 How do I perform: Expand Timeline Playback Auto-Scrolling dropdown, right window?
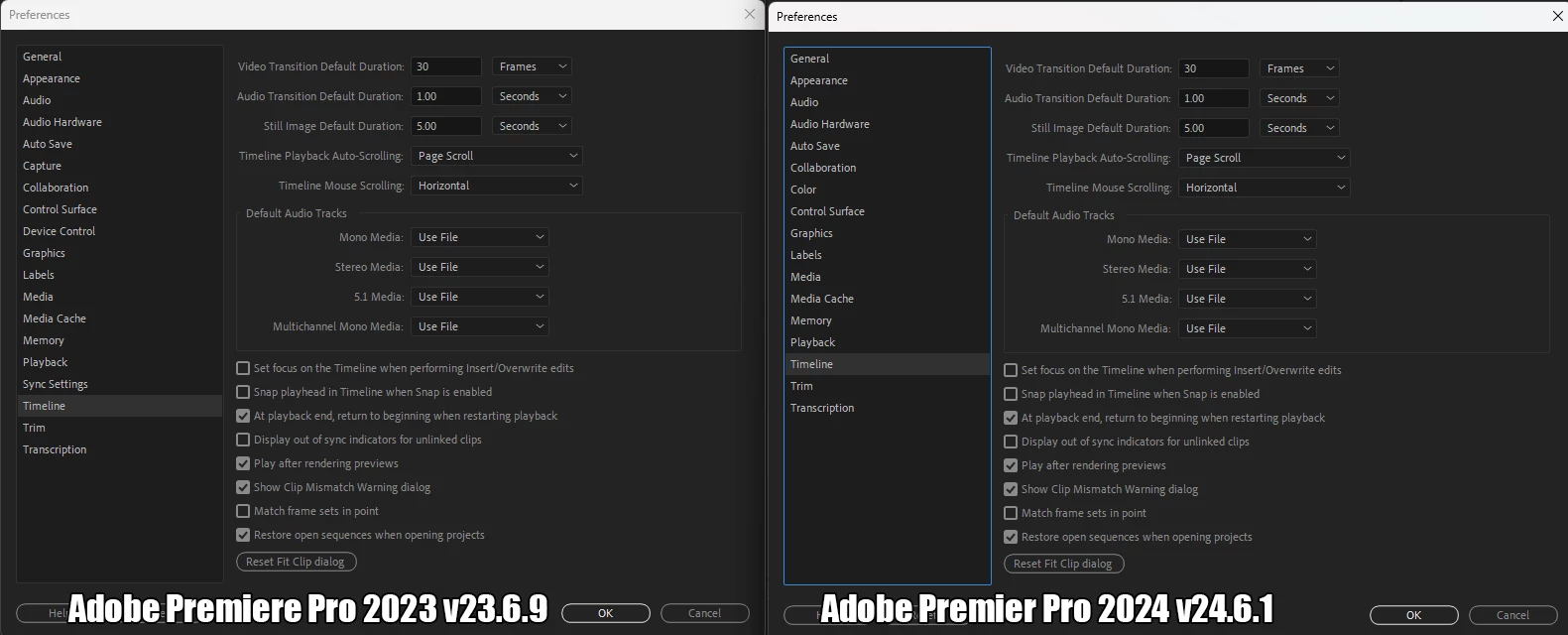pyautogui.click(x=1264, y=158)
